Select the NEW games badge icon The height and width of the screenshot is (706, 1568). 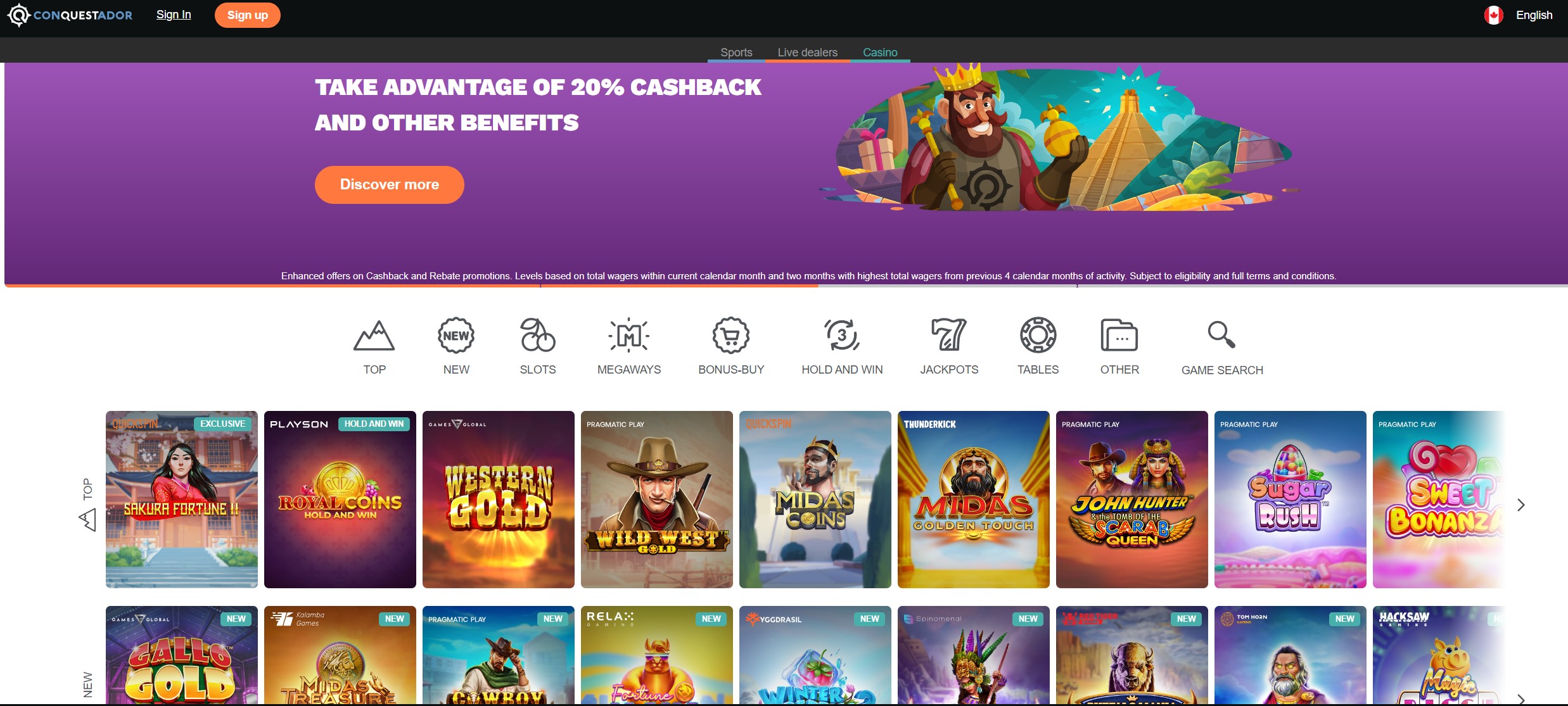coord(456,336)
